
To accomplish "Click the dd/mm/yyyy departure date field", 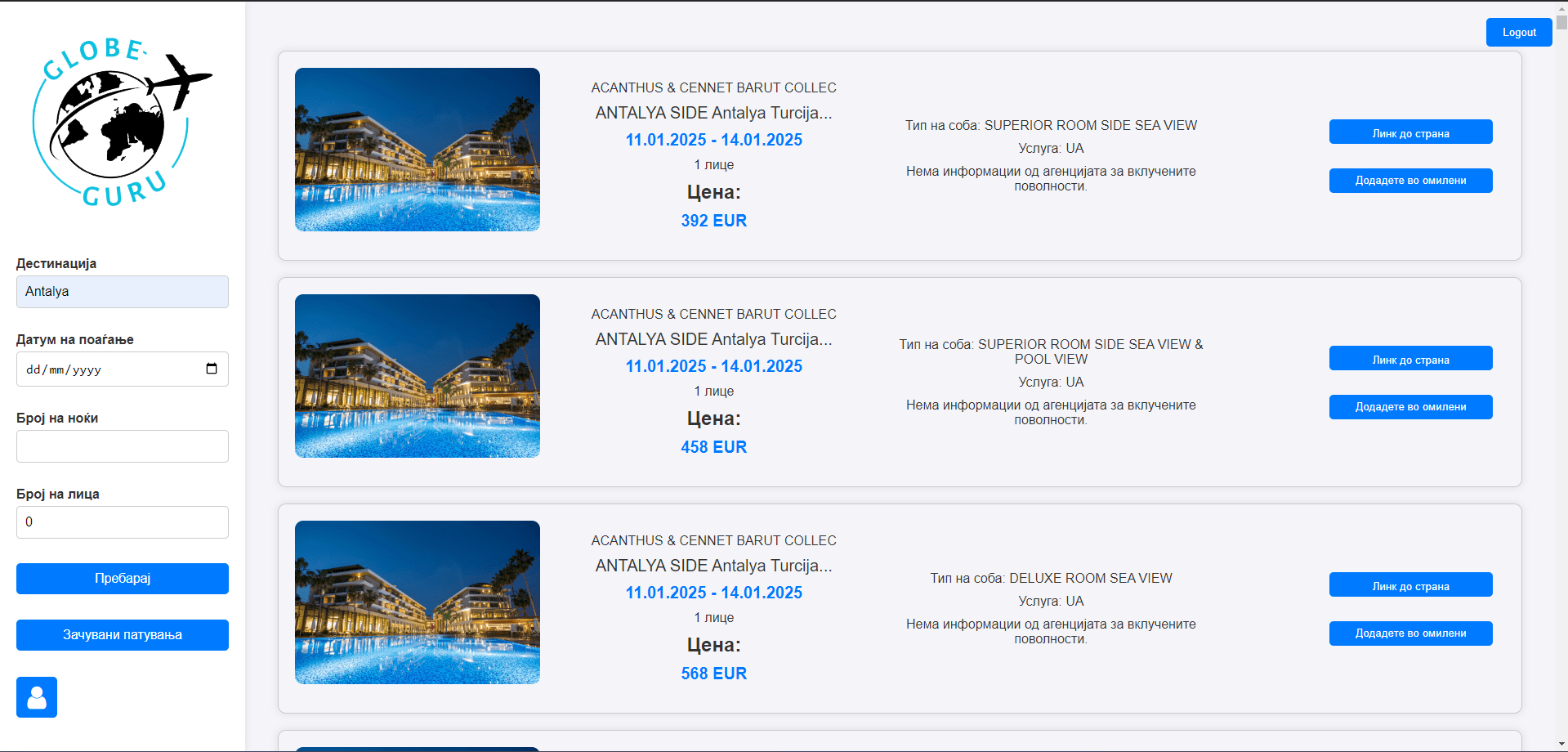I will coord(106,369).
